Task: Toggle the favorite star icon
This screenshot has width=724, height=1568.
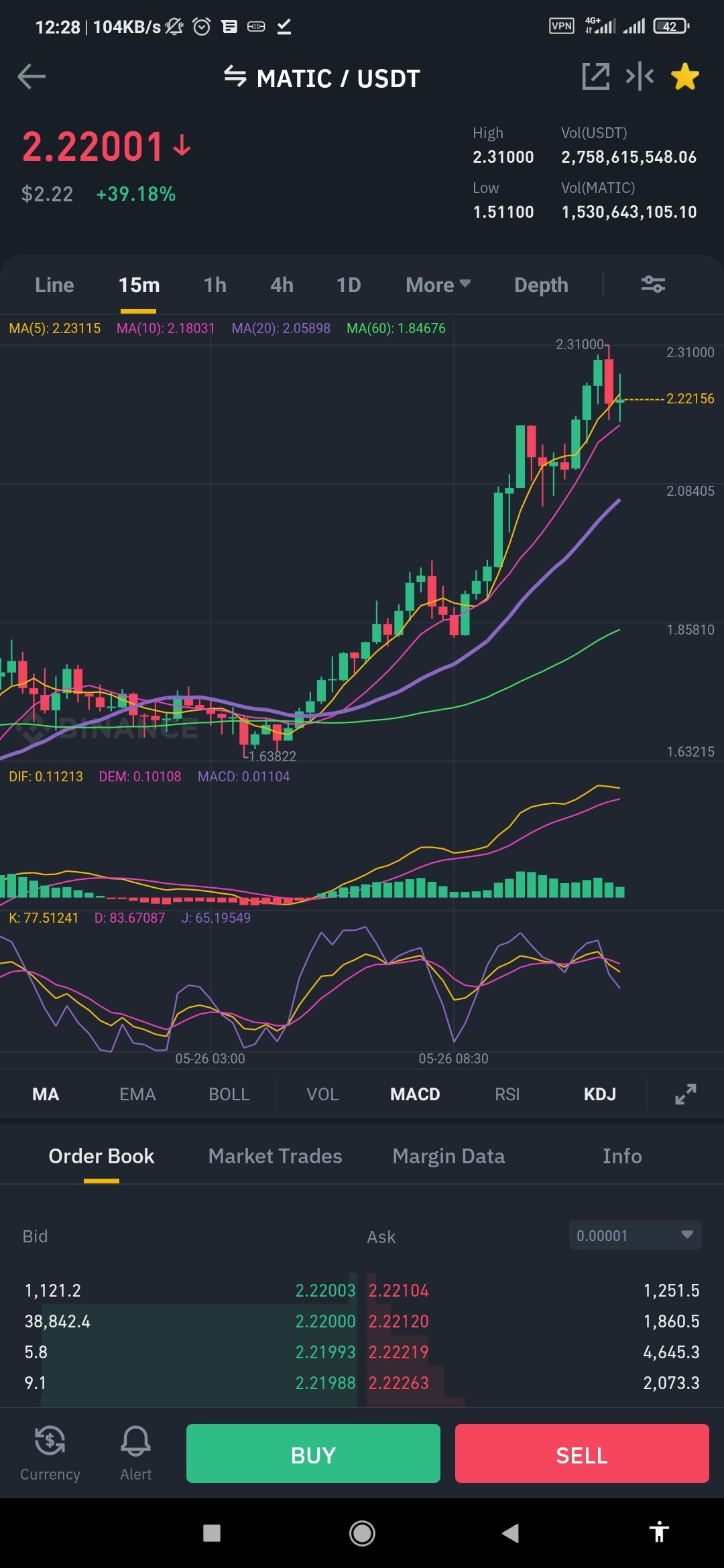Action: [685, 76]
